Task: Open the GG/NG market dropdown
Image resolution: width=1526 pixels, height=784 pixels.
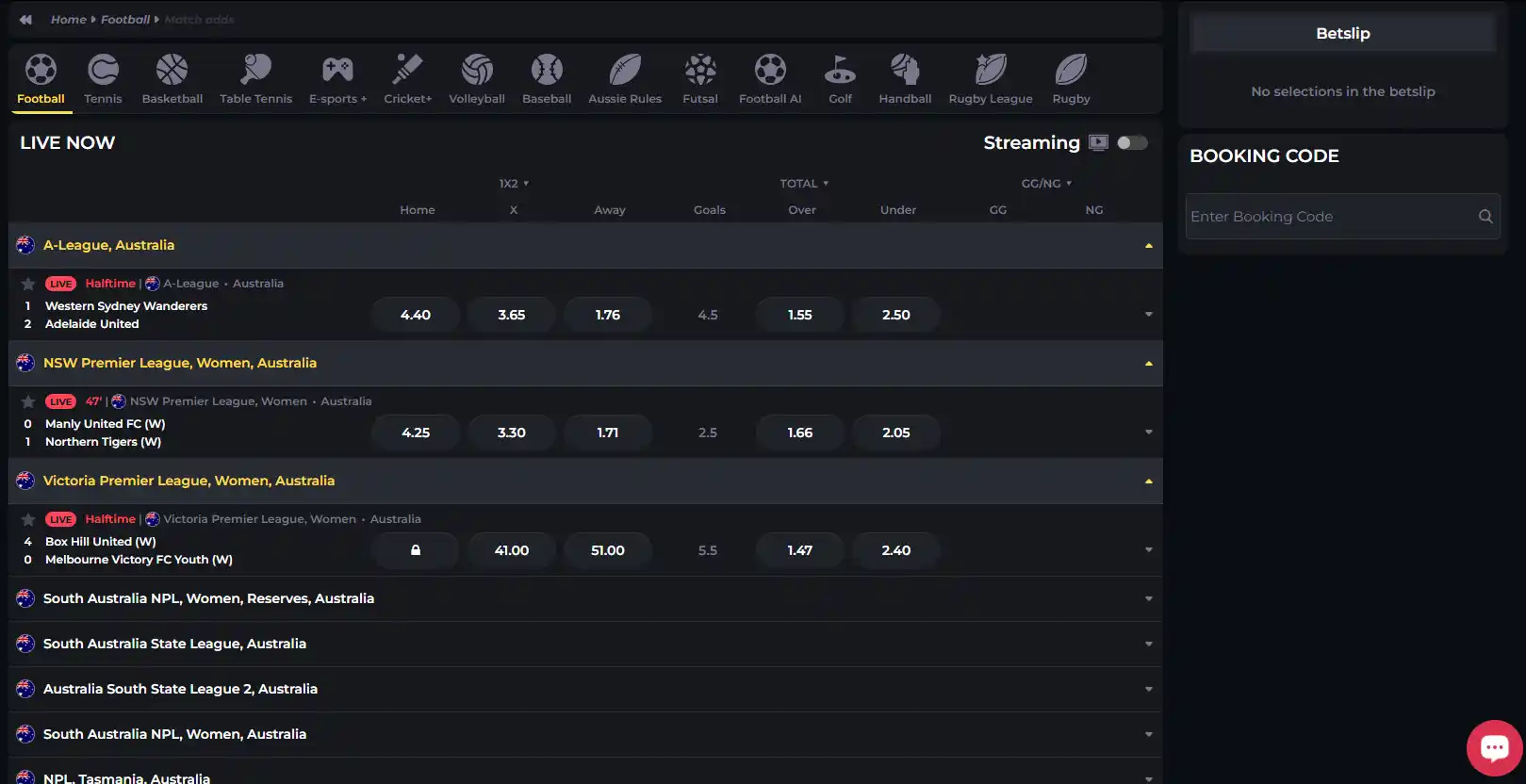Action: pos(1046,183)
